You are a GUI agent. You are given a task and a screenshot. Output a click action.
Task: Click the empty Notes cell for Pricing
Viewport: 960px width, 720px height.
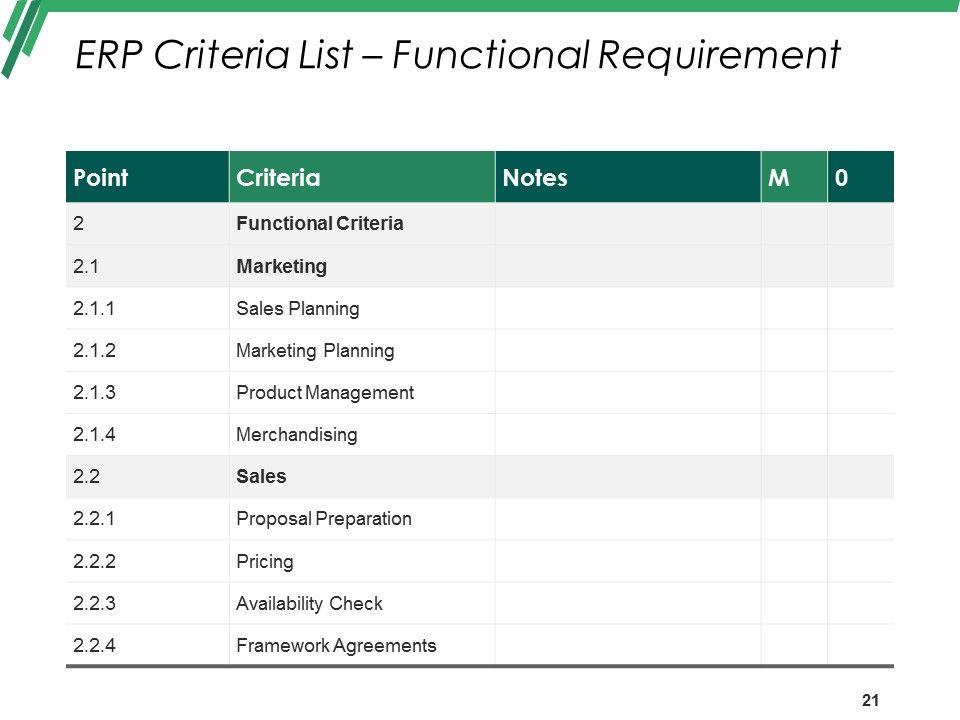tap(627, 561)
